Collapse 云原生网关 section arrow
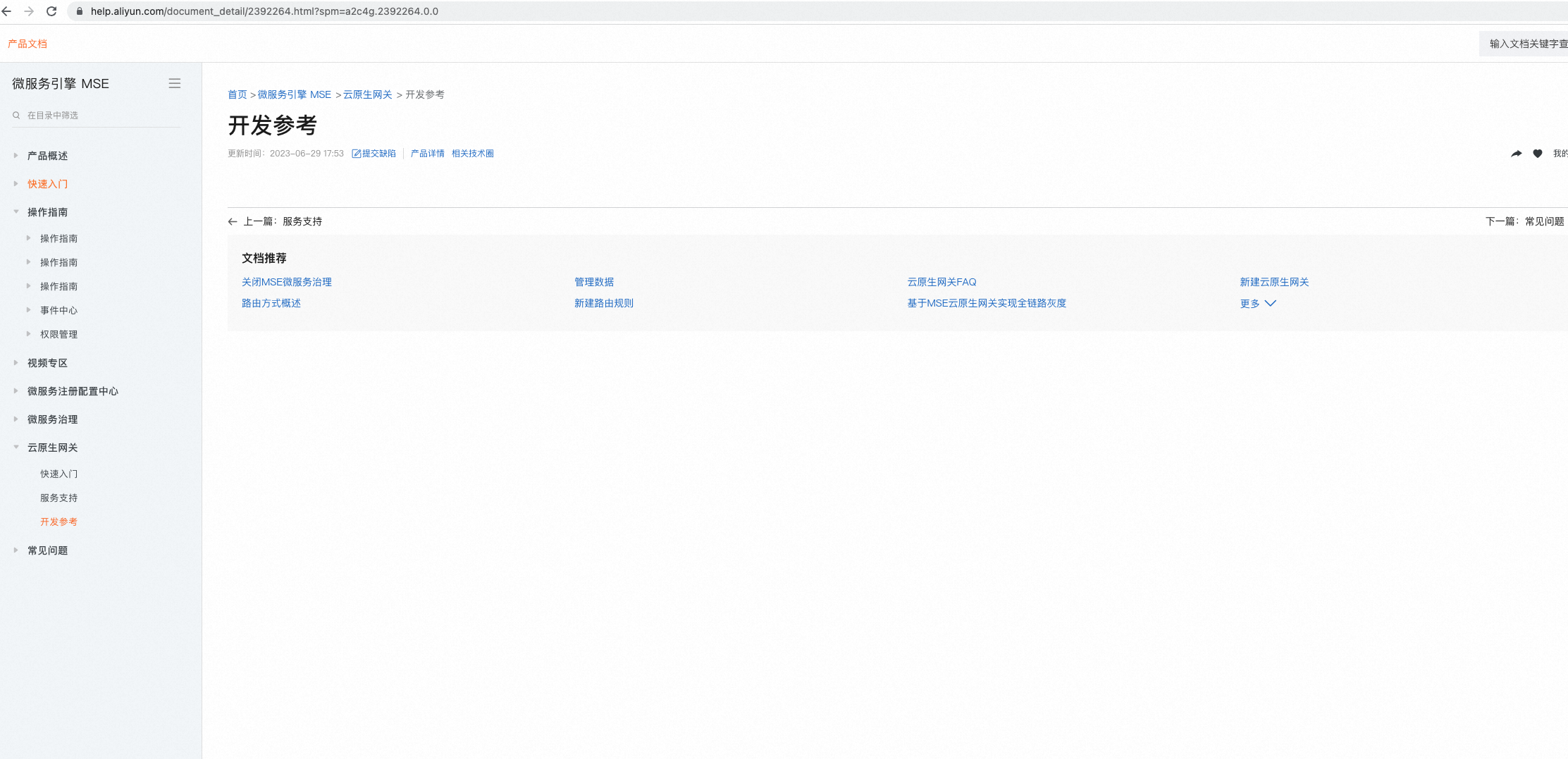 pyautogui.click(x=16, y=447)
